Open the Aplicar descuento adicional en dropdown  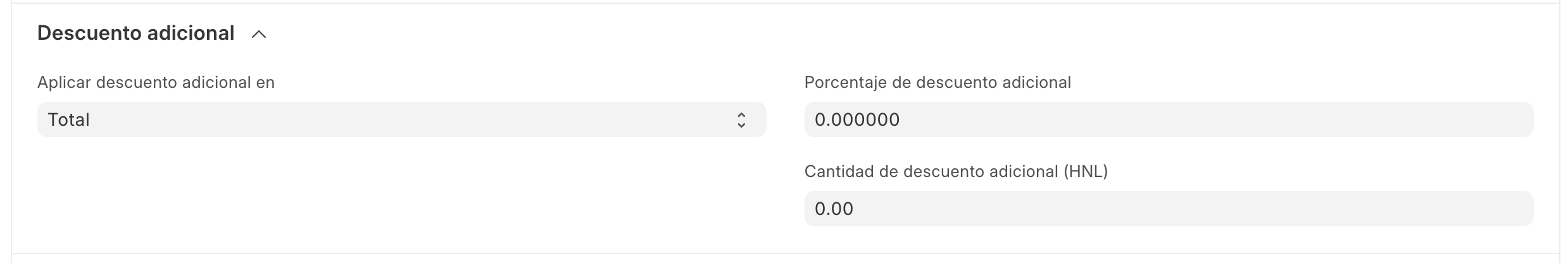[401, 119]
